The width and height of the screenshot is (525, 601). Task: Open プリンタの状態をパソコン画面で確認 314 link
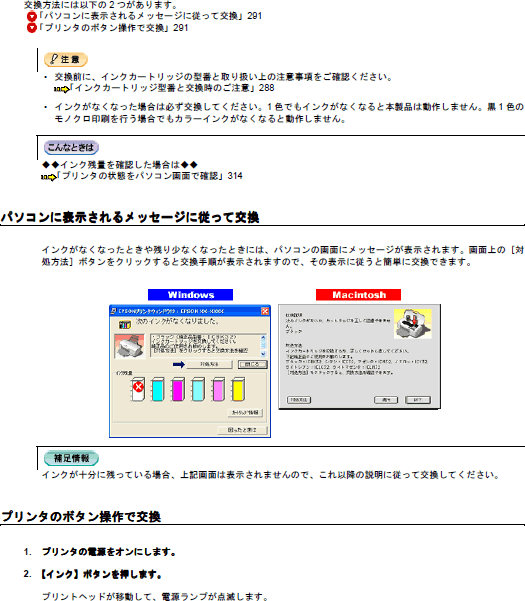[x=149, y=176]
